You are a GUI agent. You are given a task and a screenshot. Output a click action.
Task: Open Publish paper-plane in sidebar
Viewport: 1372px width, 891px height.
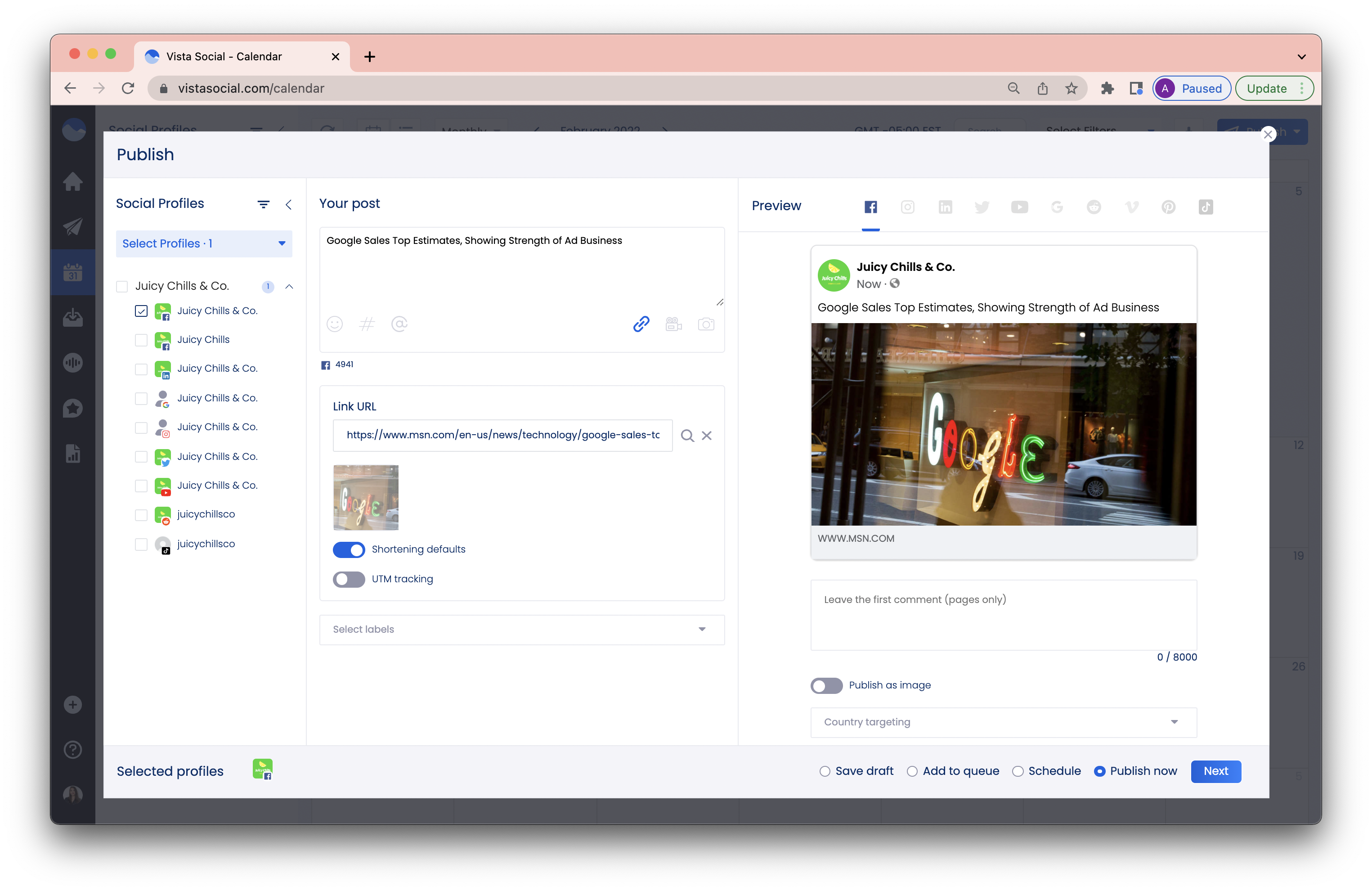pos(72,226)
